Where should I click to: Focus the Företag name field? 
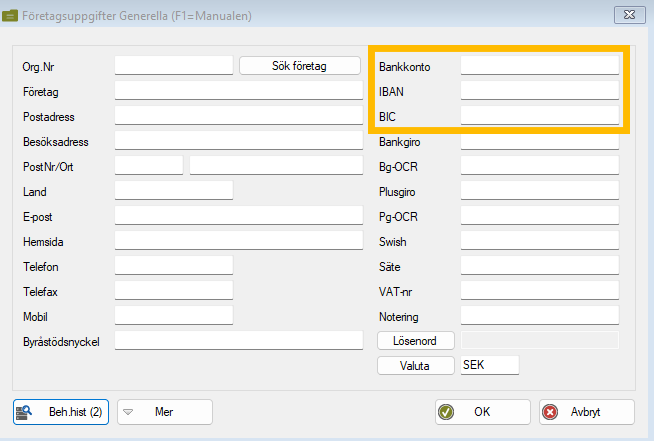tap(238, 91)
